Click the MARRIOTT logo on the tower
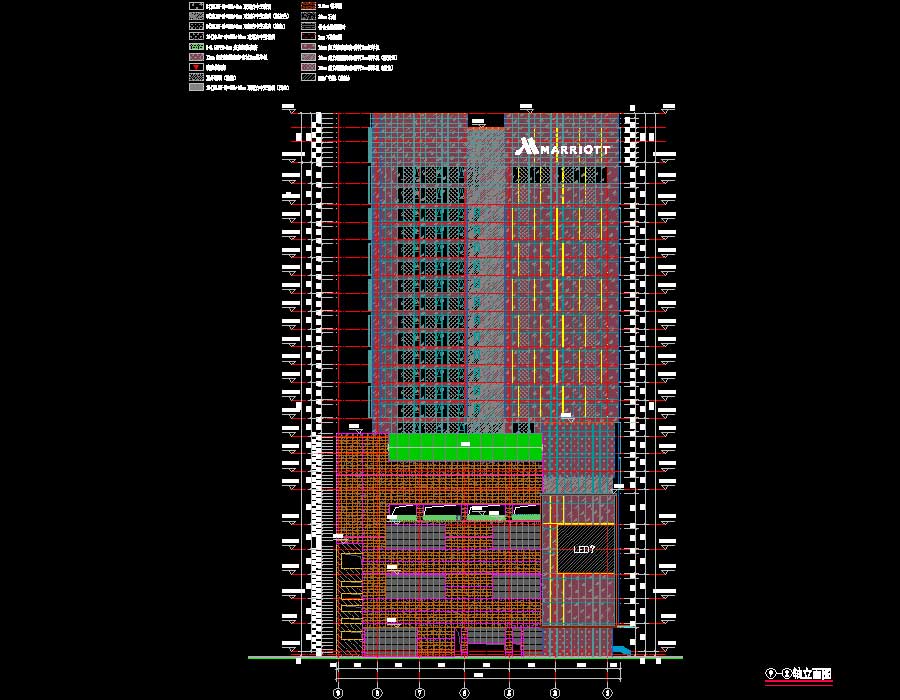The image size is (900, 700). click(562, 147)
